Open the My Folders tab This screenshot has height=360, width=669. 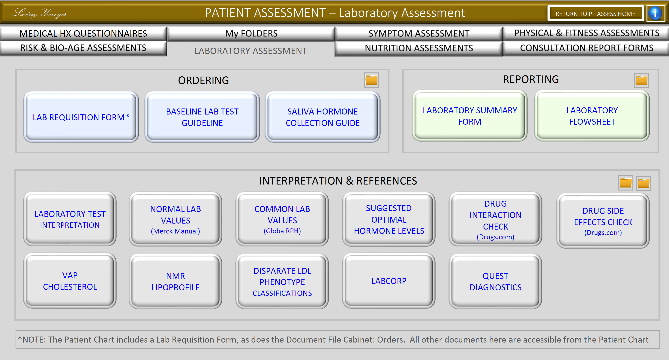point(251,33)
